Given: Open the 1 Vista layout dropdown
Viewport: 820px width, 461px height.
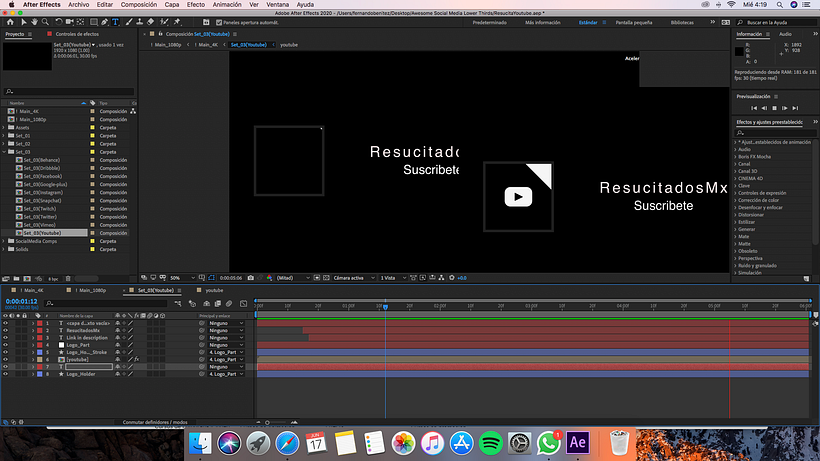Looking at the screenshot, I should point(393,278).
